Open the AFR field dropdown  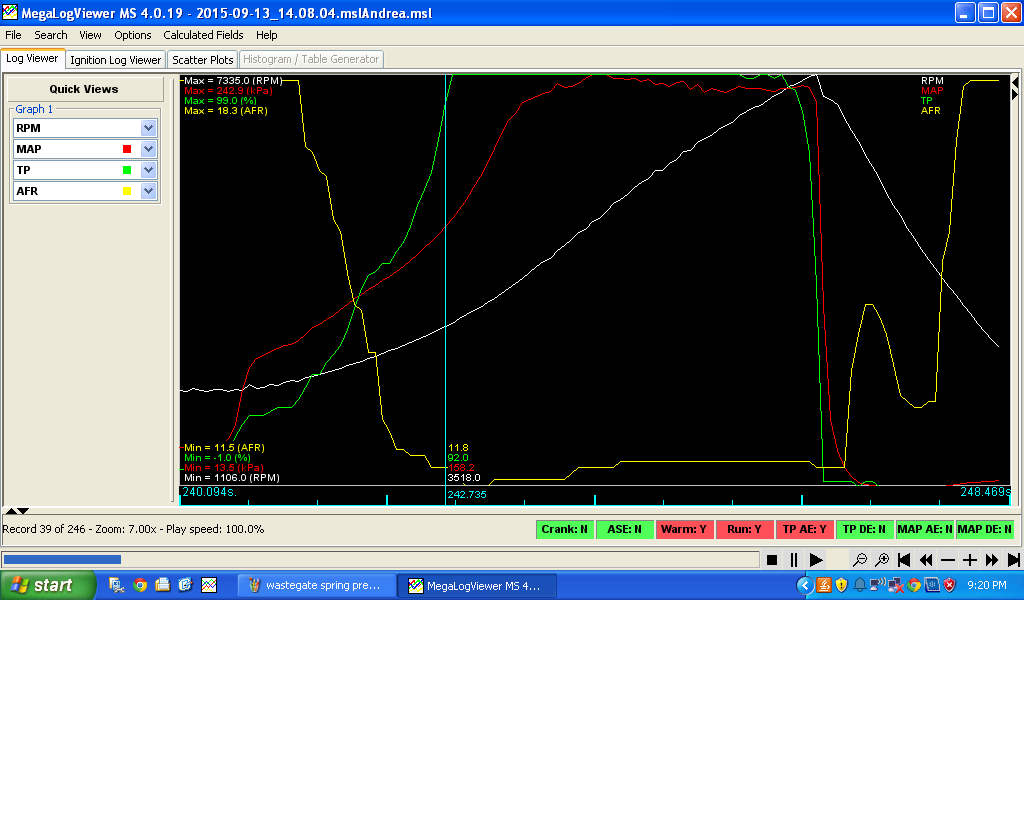[x=149, y=191]
